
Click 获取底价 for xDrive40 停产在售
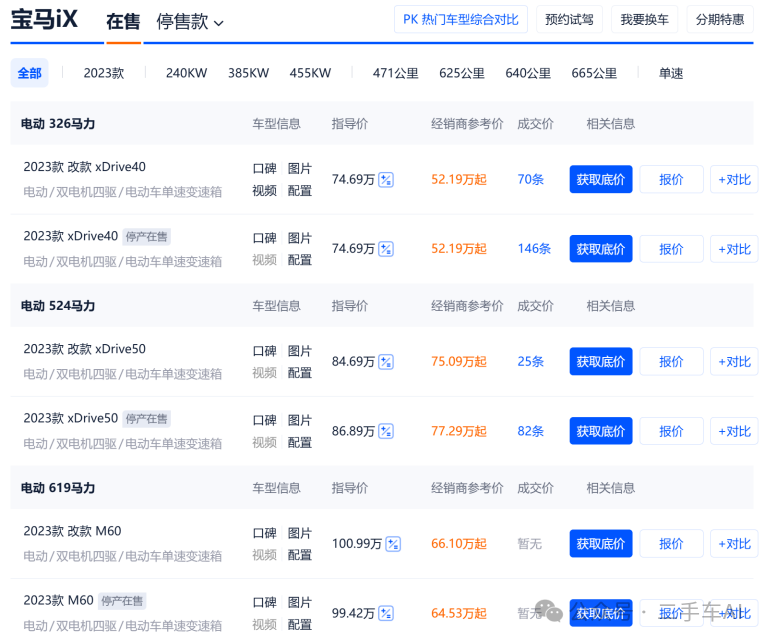click(x=601, y=249)
